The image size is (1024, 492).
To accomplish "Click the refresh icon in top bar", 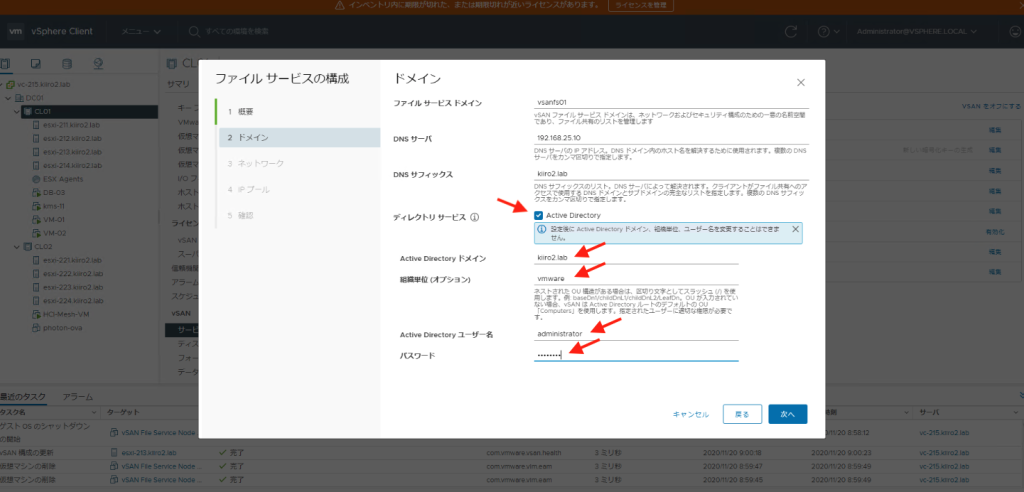I will click(791, 31).
